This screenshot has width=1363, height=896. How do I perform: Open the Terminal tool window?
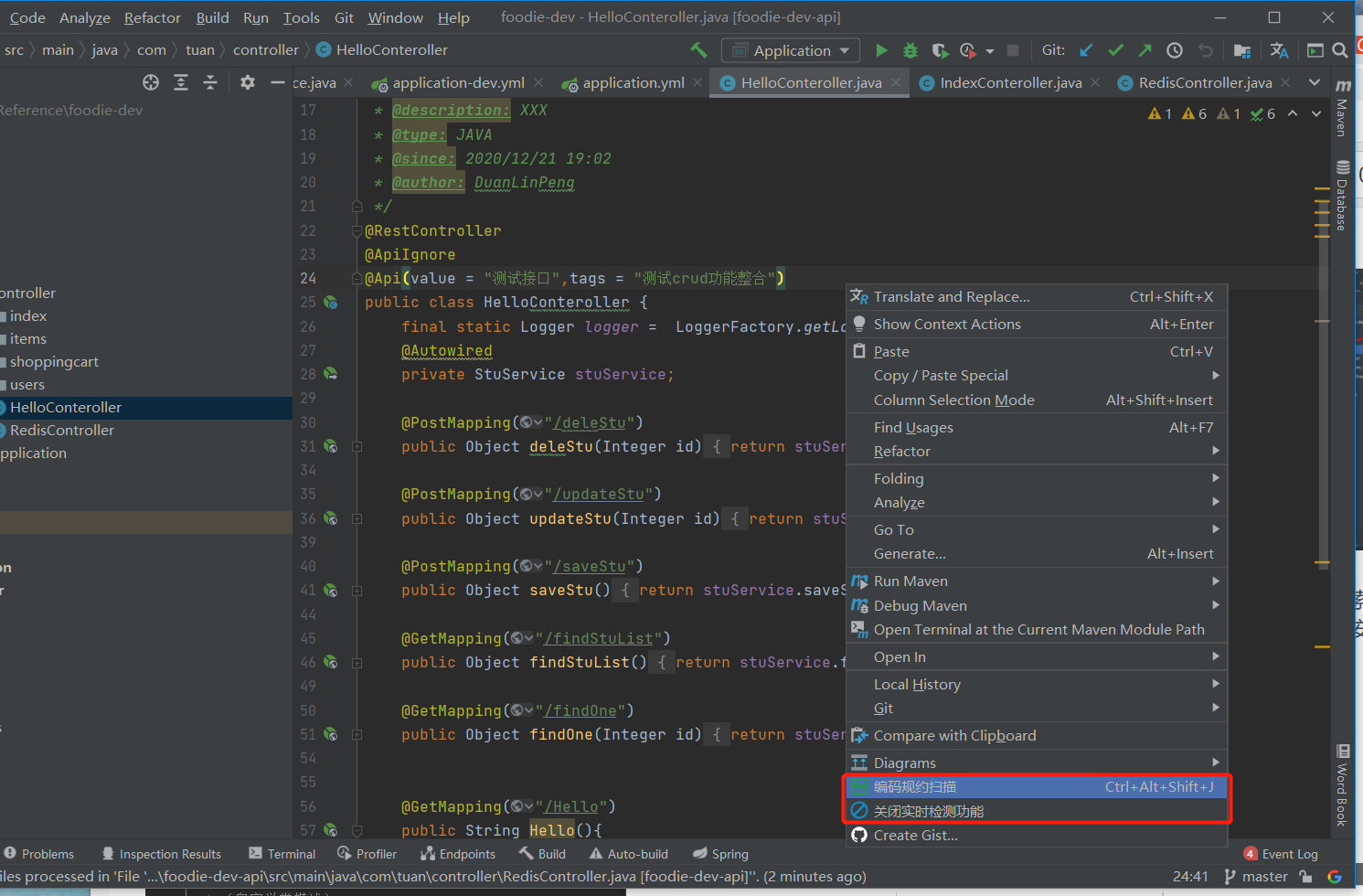pos(282,854)
